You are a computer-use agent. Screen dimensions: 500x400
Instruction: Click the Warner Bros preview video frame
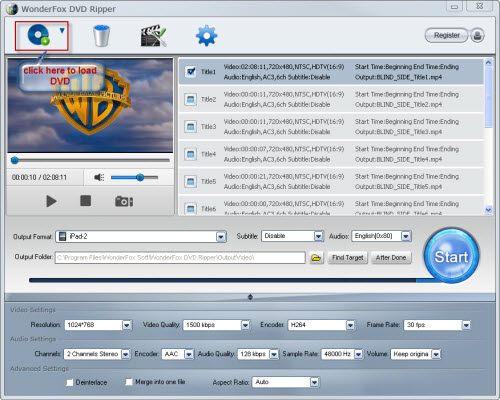(x=90, y=106)
